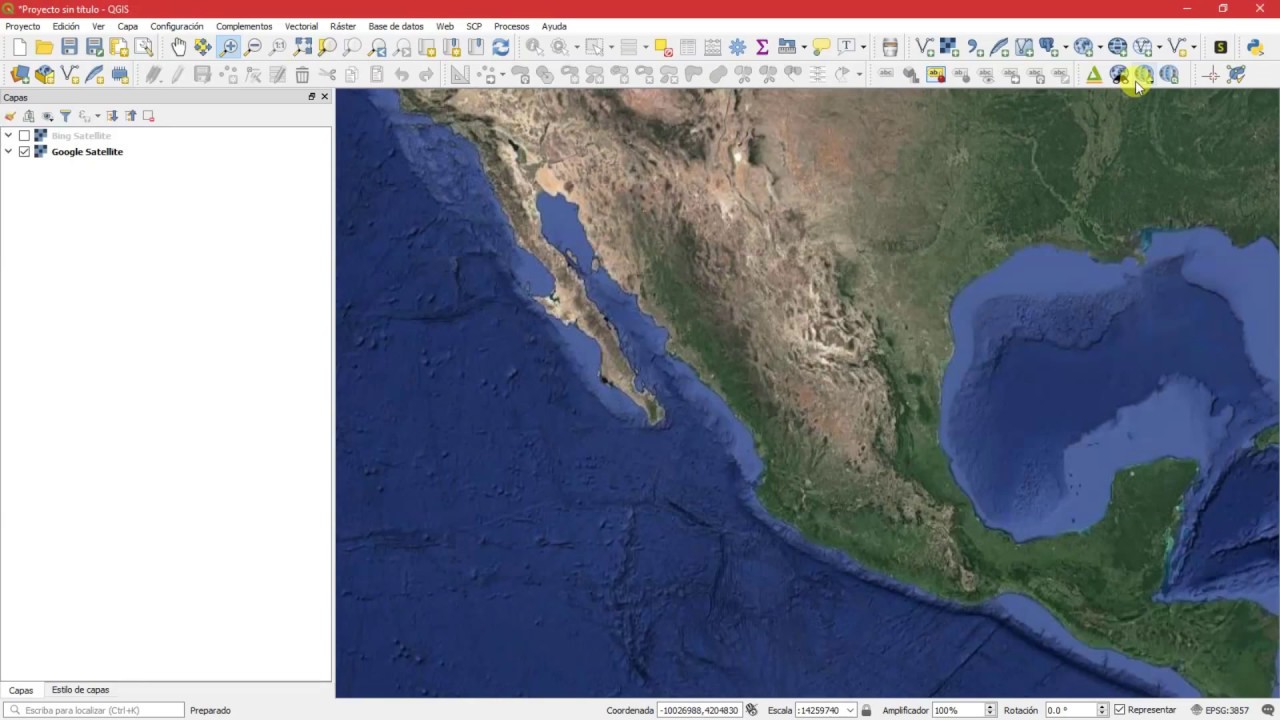The width and height of the screenshot is (1280, 720).
Task: Toggle the Representar render checkbox
Action: coord(1119,710)
